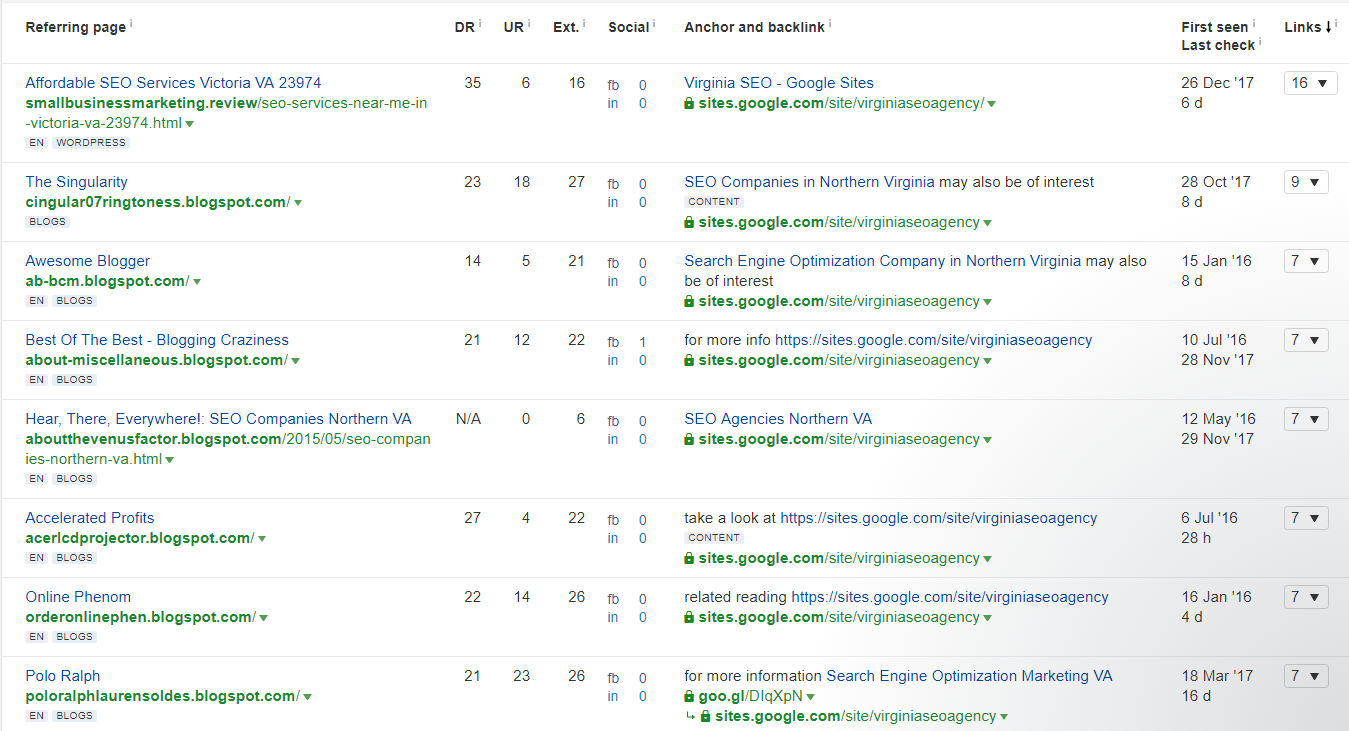Click the WORDPRESS badge under the first referring page
The height and width of the screenshot is (731, 1349).
(91, 142)
